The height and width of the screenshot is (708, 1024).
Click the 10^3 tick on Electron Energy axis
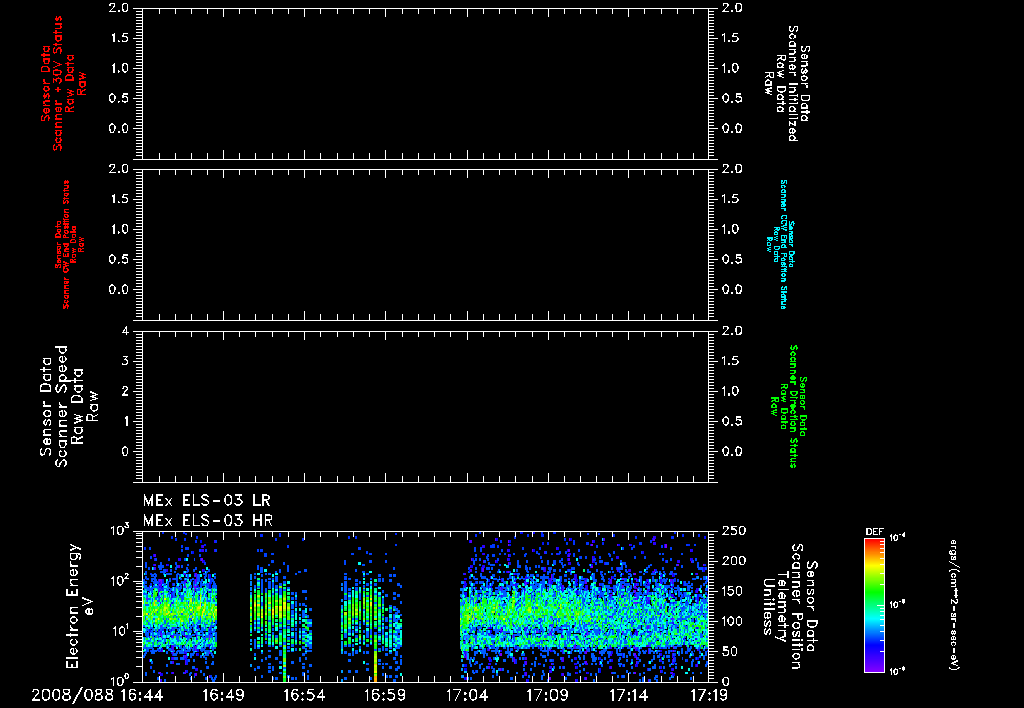coord(120,532)
